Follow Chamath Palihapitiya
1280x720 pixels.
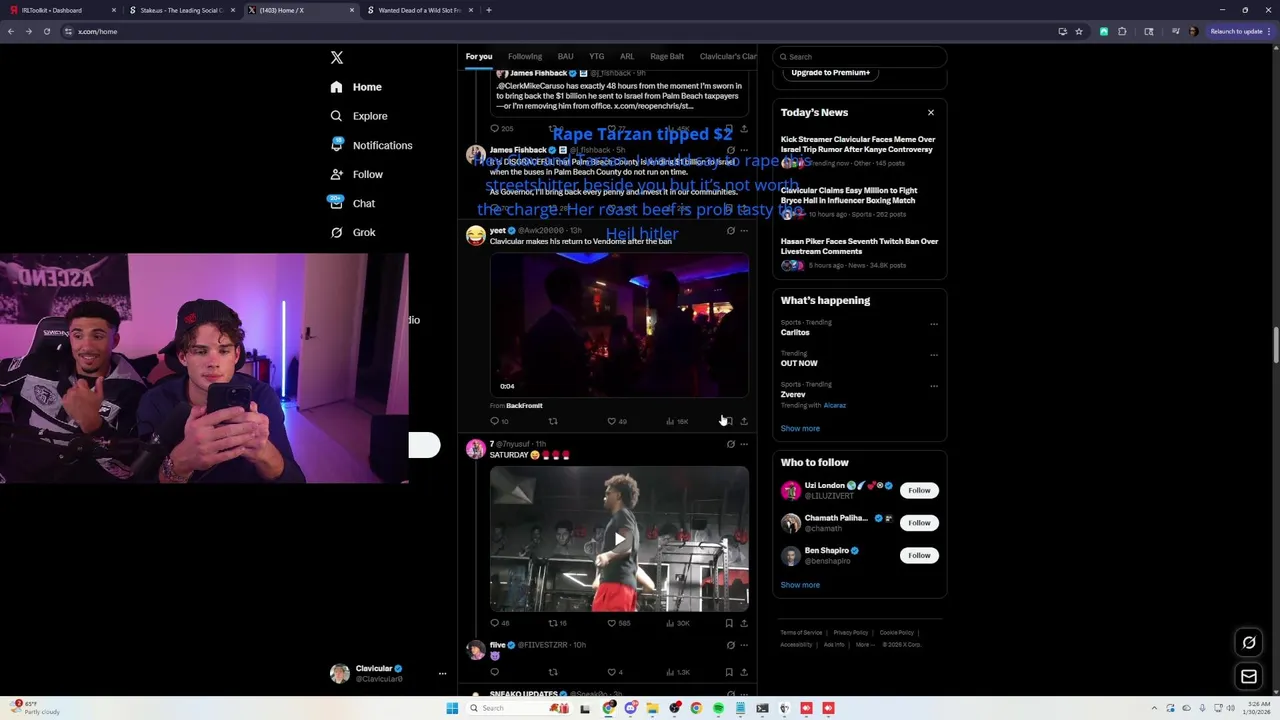coord(919,522)
